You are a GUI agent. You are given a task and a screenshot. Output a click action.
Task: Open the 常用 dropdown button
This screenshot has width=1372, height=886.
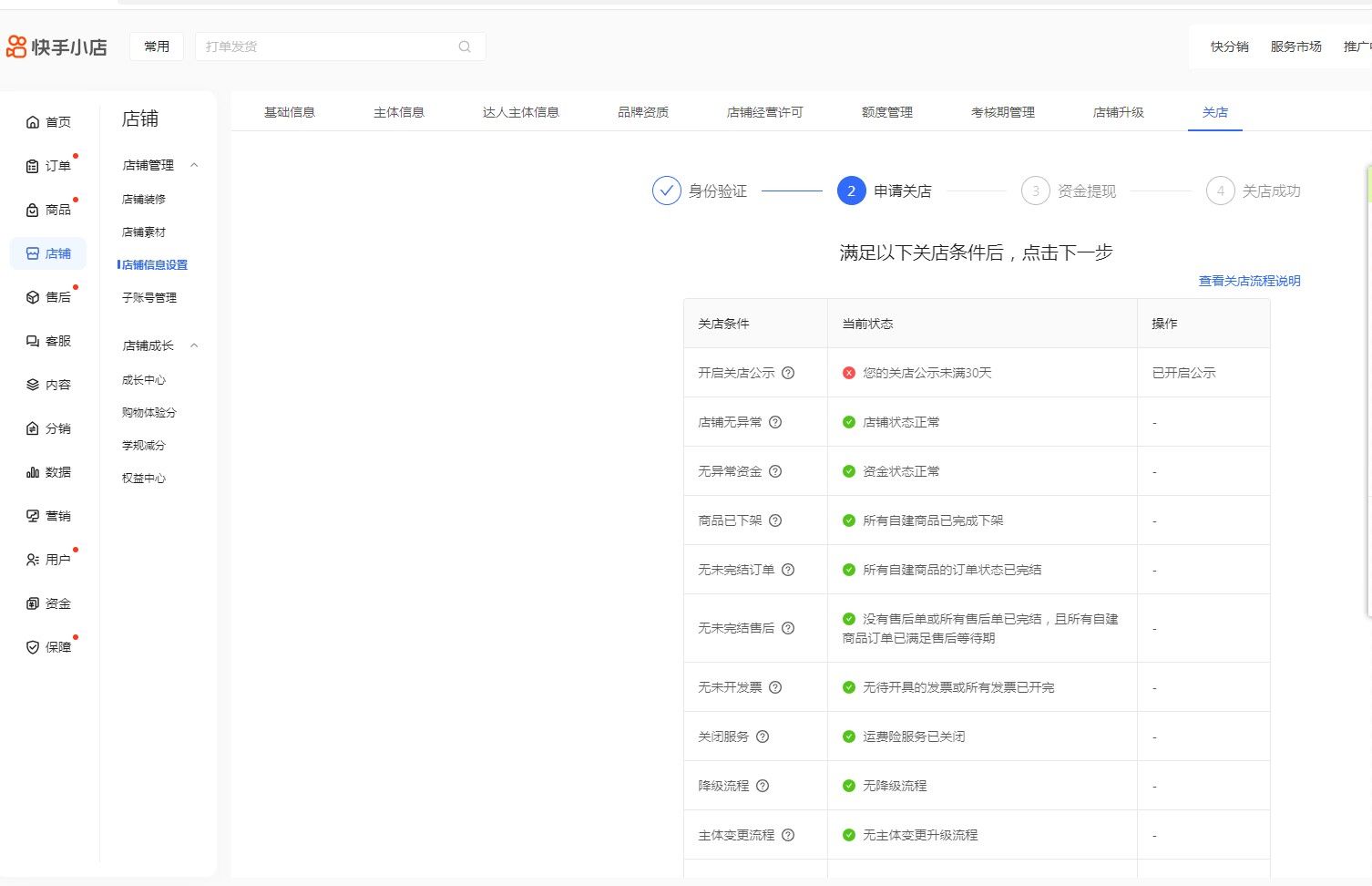pyautogui.click(x=157, y=46)
